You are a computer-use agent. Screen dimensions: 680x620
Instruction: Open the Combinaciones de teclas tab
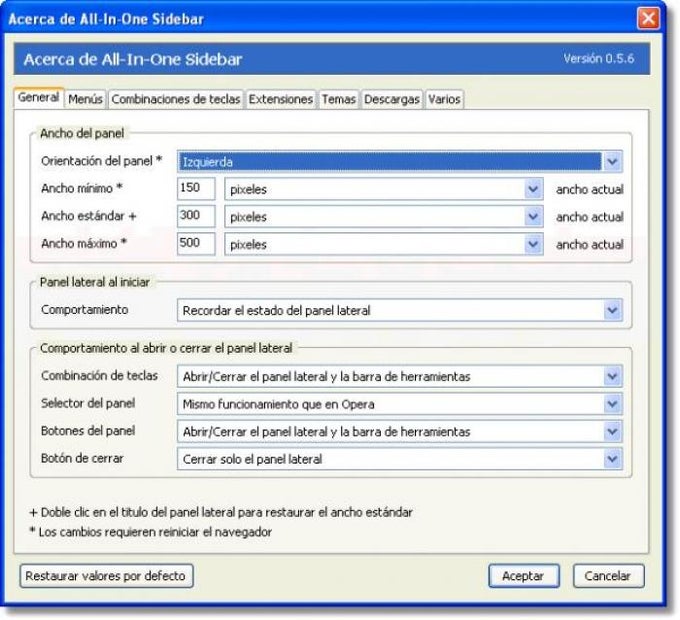[x=176, y=99]
